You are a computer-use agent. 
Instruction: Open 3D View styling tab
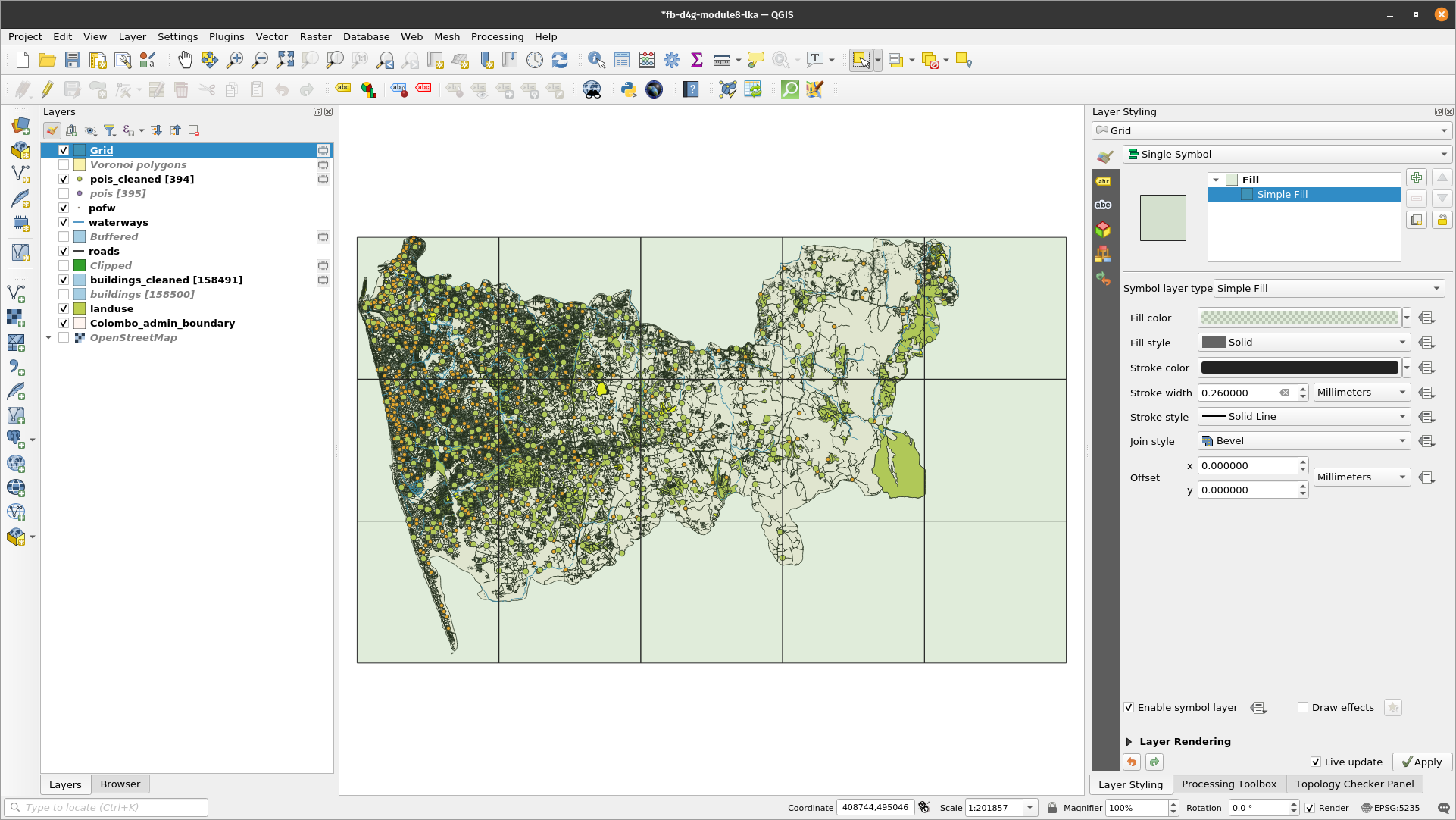(x=1104, y=229)
